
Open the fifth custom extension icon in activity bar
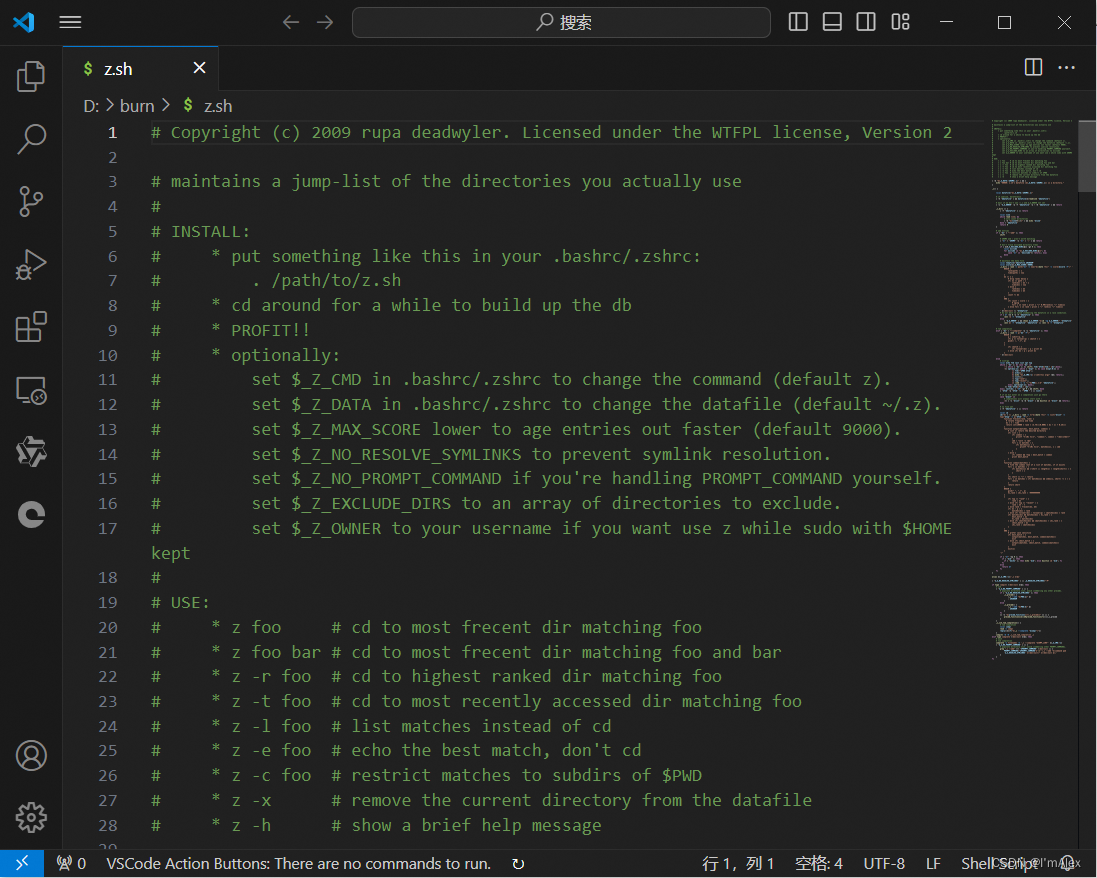31,452
